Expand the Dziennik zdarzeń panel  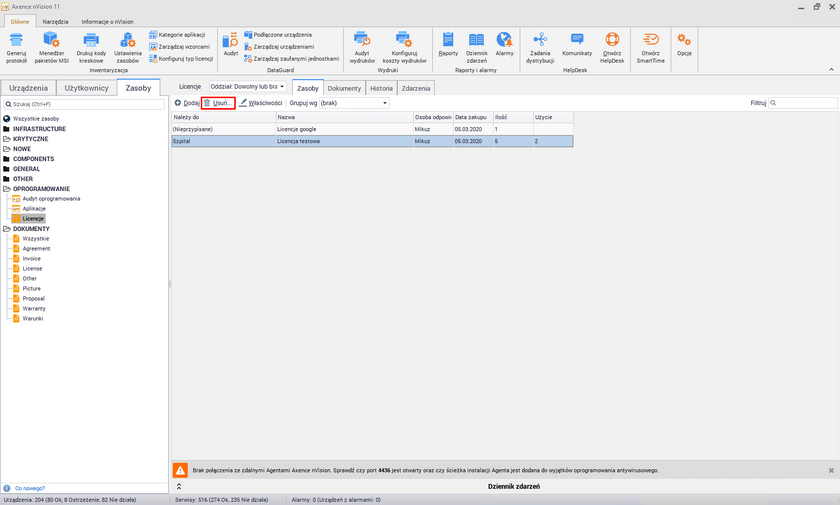[x=179, y=485]
